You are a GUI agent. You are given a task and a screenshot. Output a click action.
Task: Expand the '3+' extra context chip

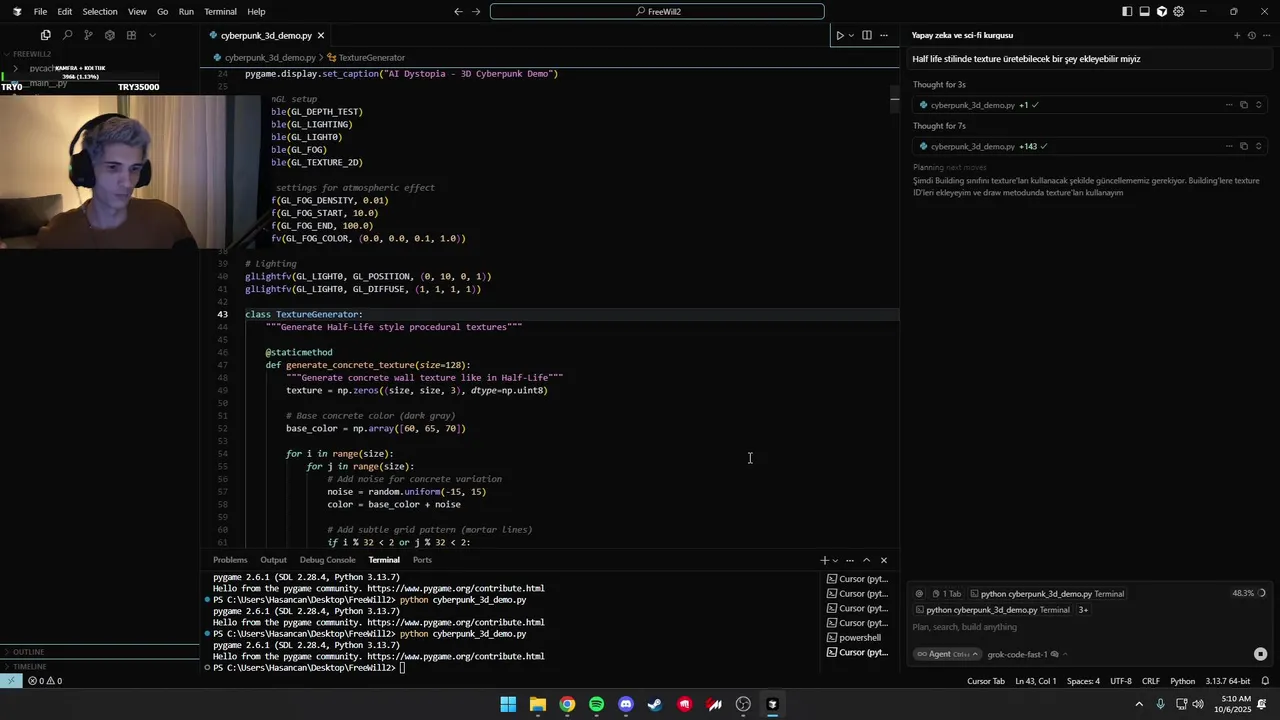pos(1083,610)
